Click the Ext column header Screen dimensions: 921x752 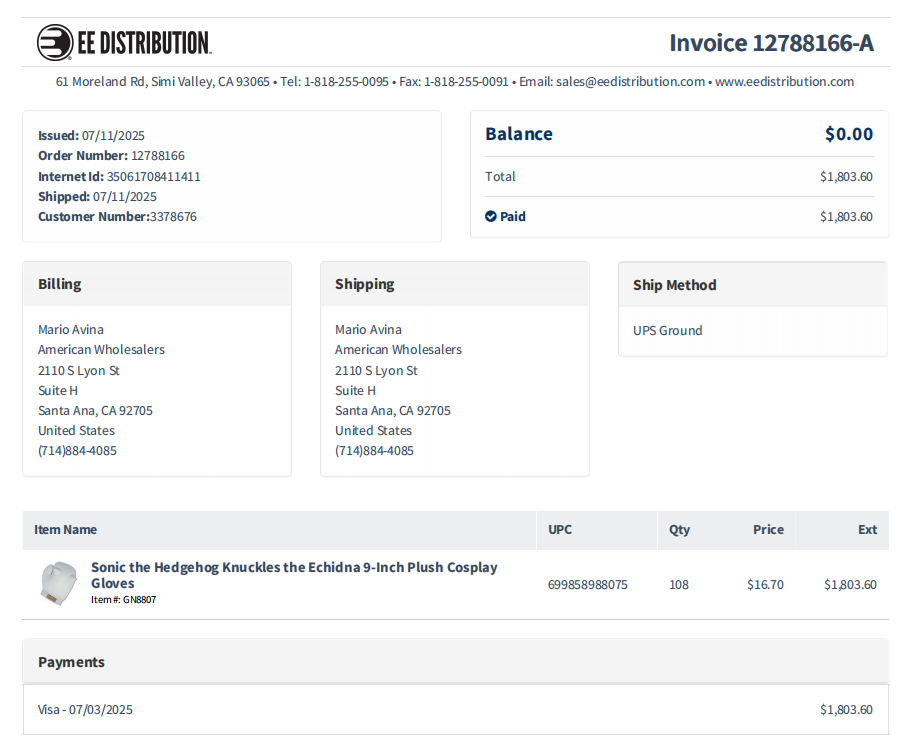867,530
